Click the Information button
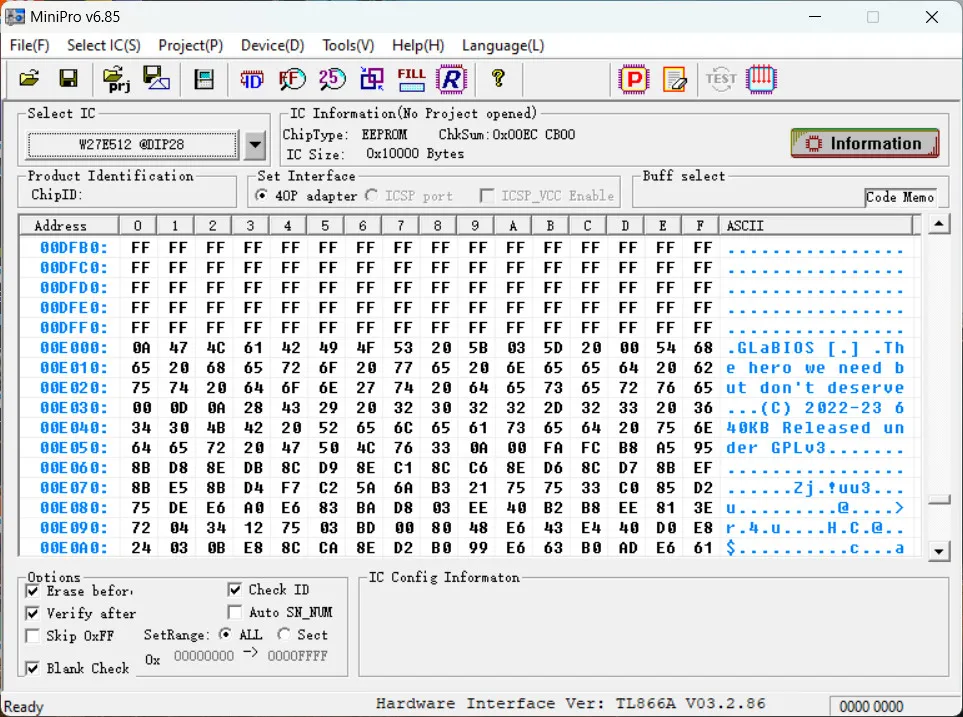This screenshot has height=717, width=963. point(864,143)
